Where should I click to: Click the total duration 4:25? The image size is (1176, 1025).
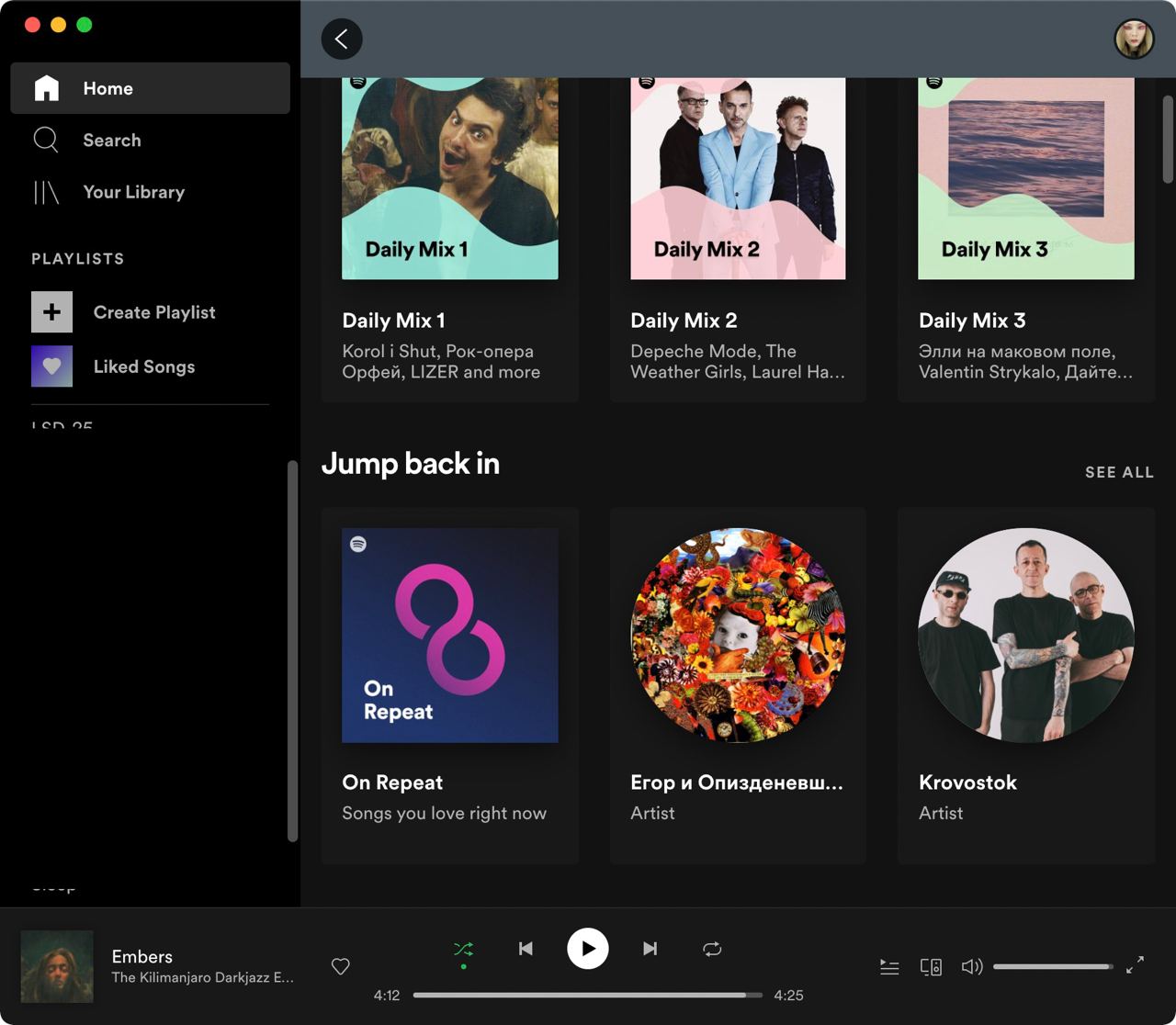[x=788, y=996]
